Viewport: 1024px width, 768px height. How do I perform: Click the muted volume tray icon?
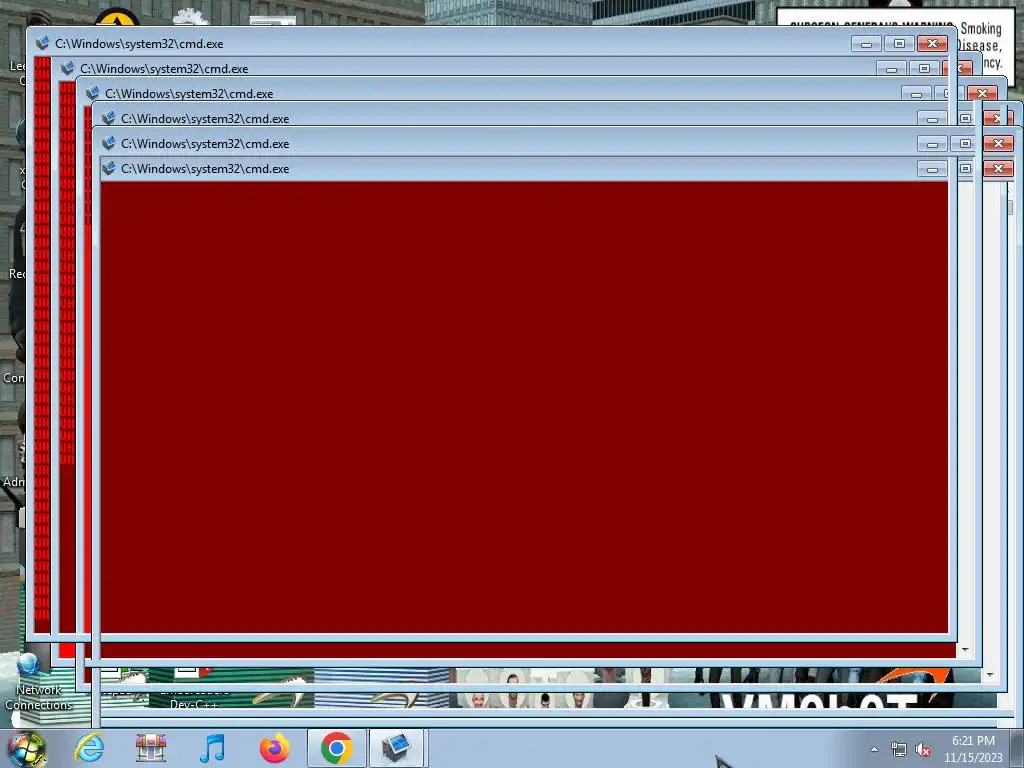[x=923, y=750]
